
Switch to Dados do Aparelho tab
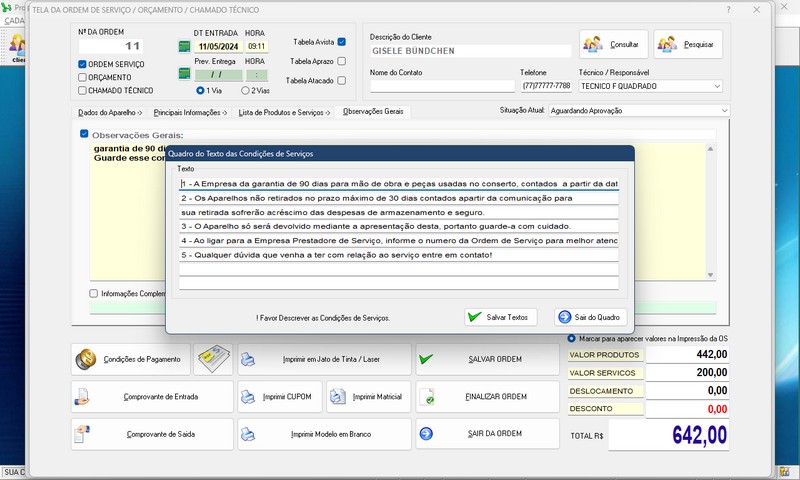[110, 113]
